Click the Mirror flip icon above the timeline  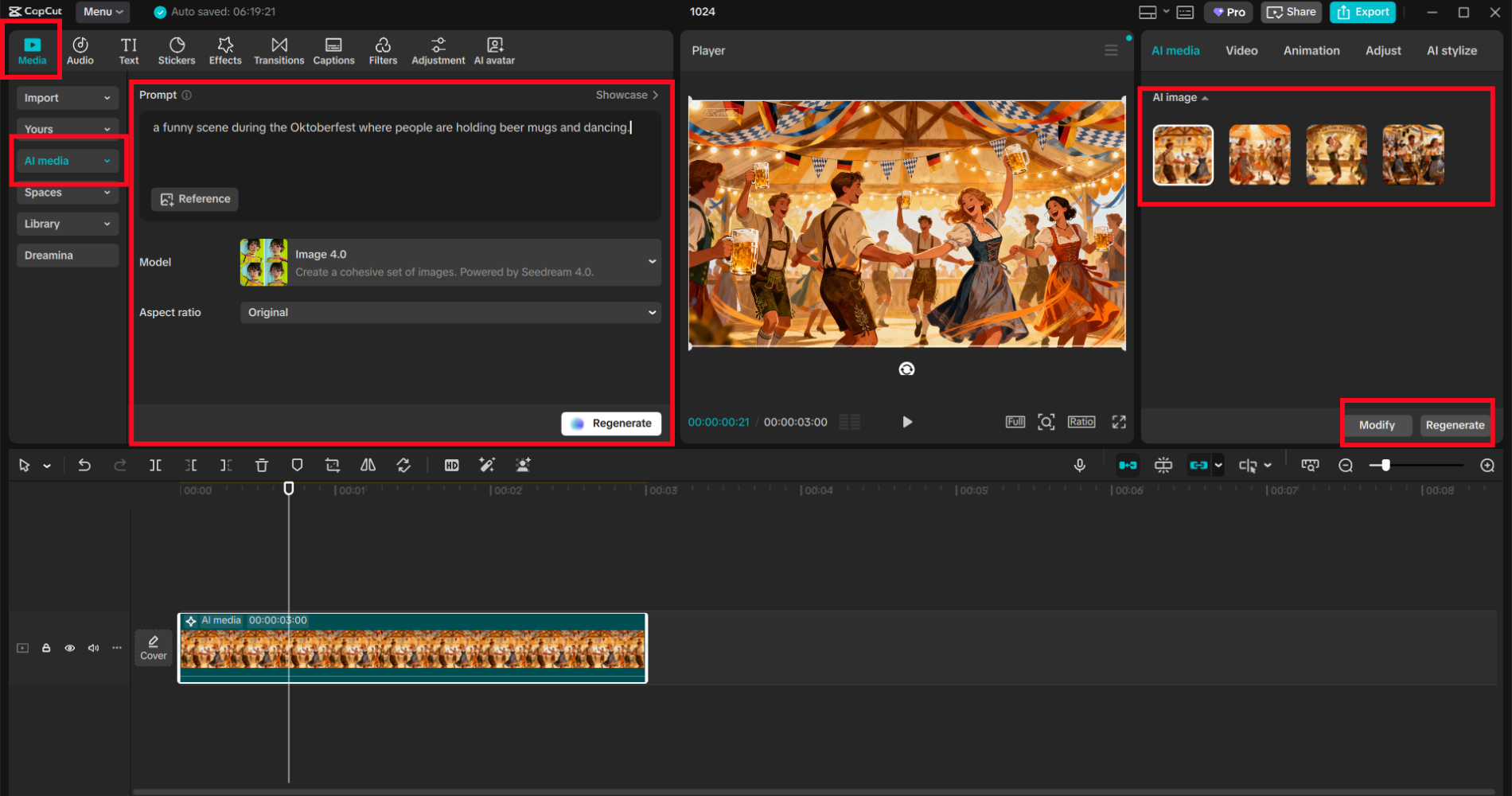368,465
